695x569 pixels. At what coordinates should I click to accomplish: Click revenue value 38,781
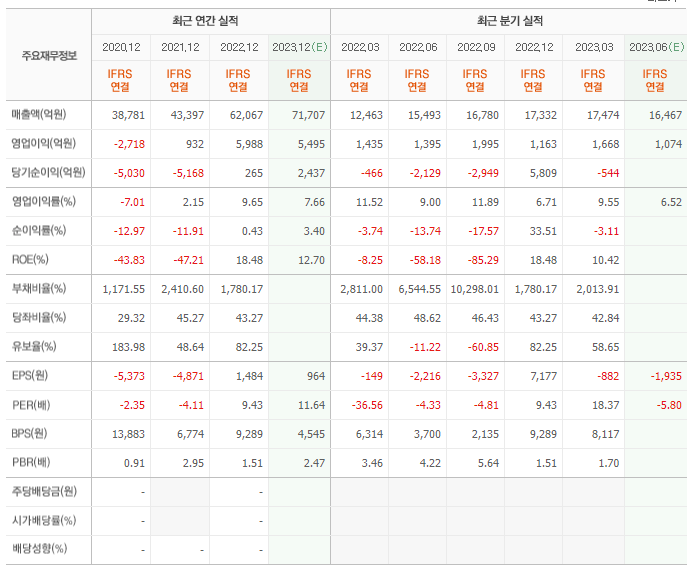128,115
